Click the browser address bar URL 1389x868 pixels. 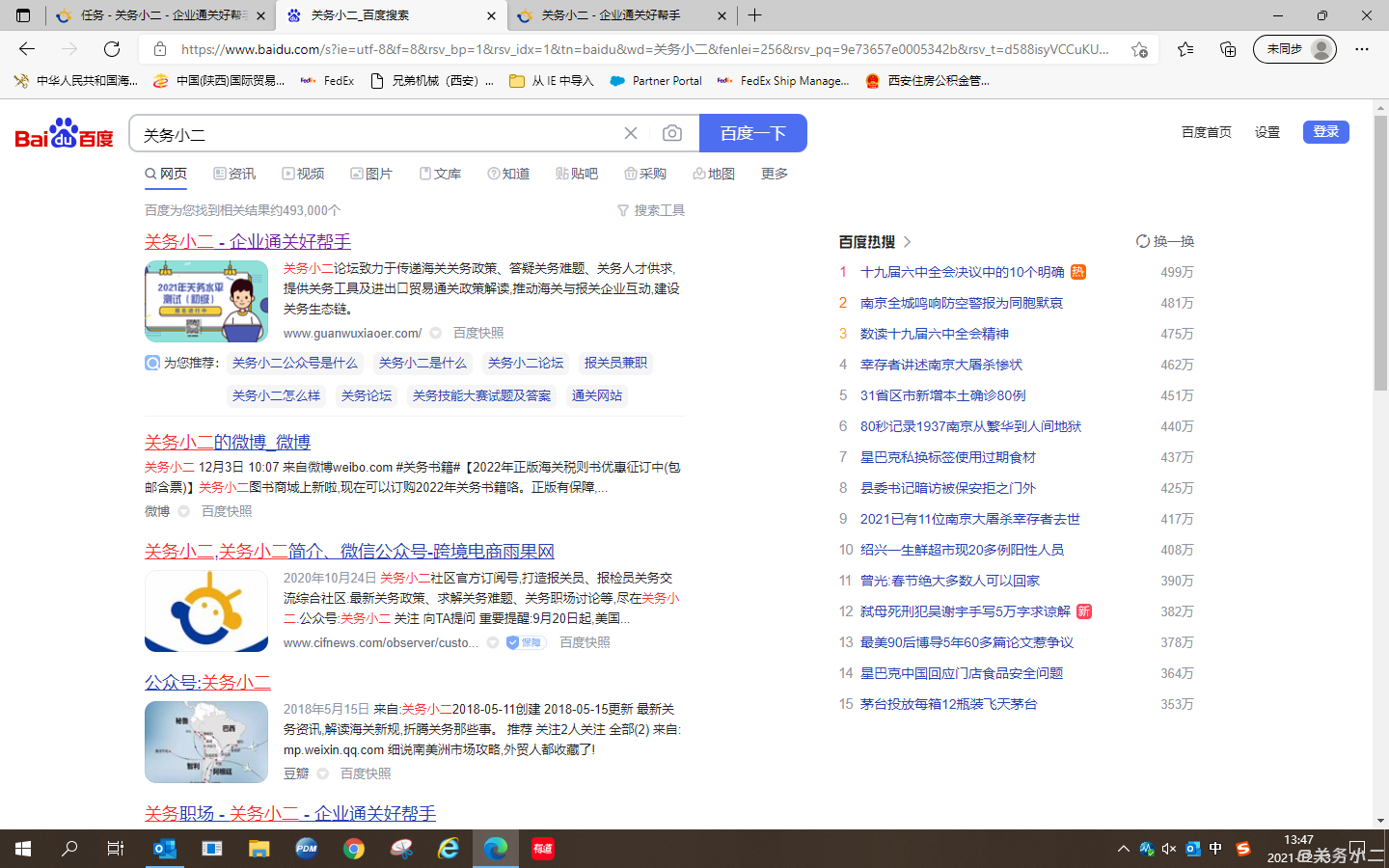[x=644, y=49]
